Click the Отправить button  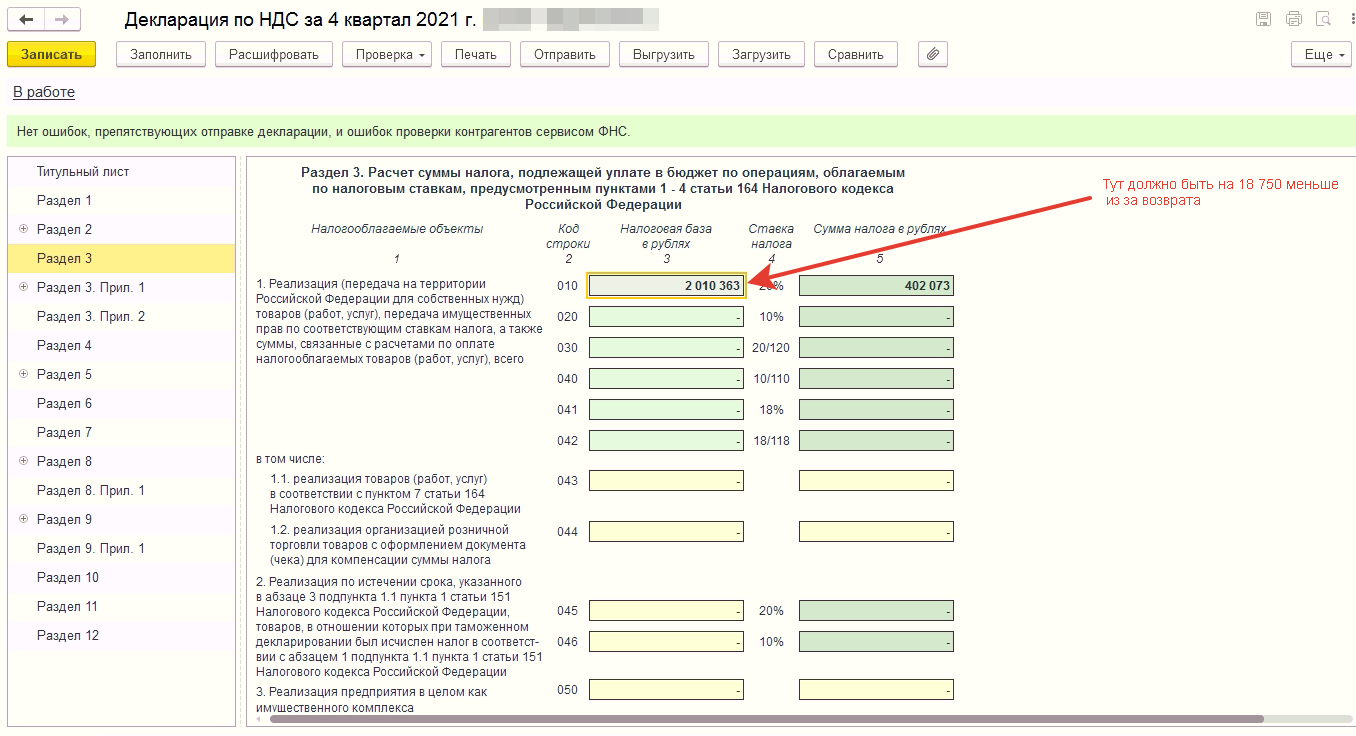click(564, 55)
